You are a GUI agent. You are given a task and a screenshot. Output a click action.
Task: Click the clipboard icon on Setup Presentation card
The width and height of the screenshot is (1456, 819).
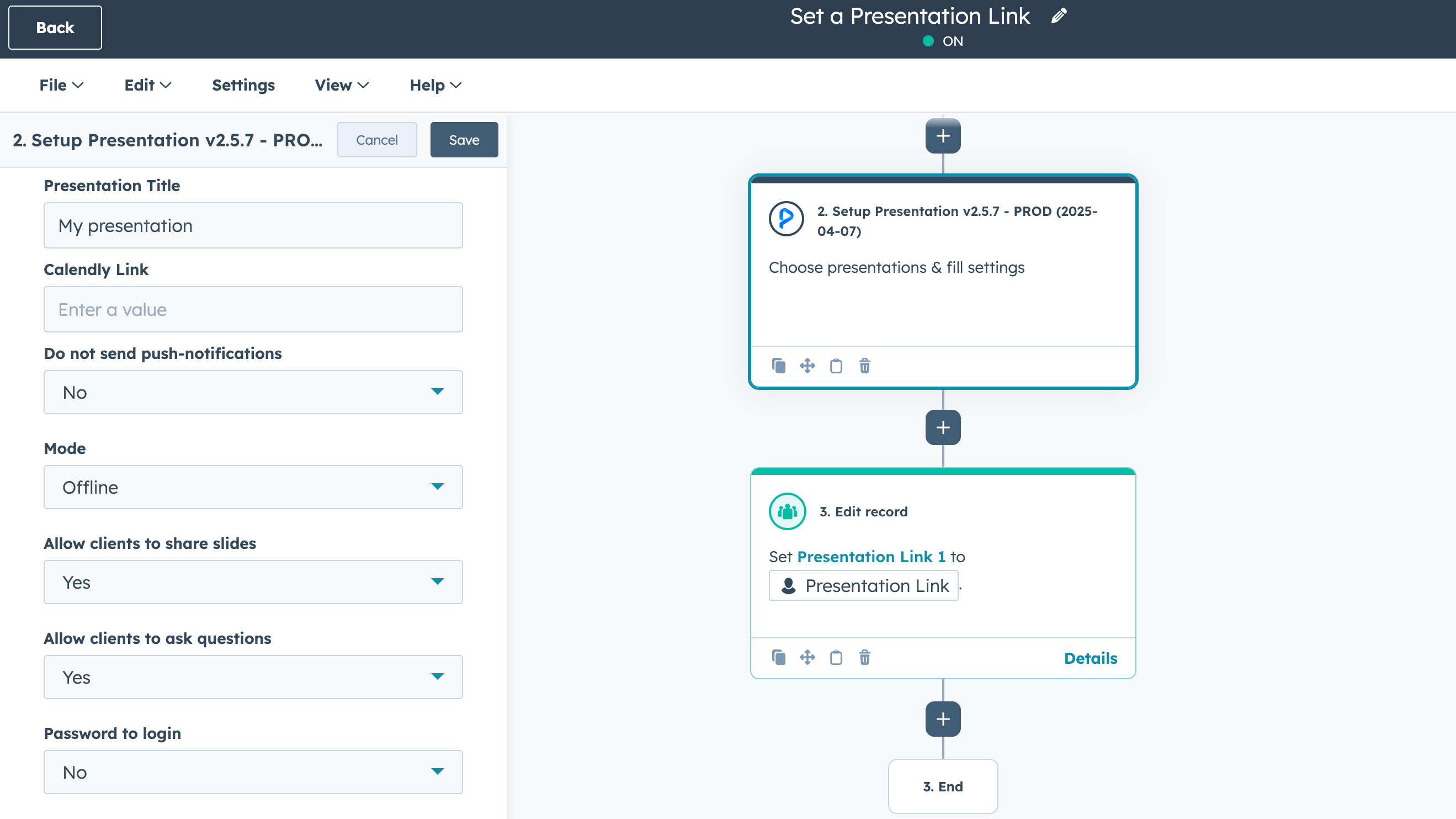[x=837, y=366]
